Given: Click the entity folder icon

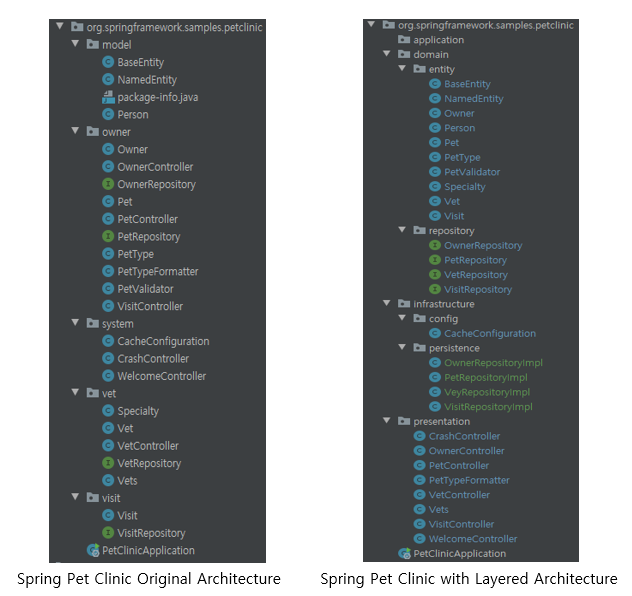Looking at the screenshot, I should [x=419, y=69].
